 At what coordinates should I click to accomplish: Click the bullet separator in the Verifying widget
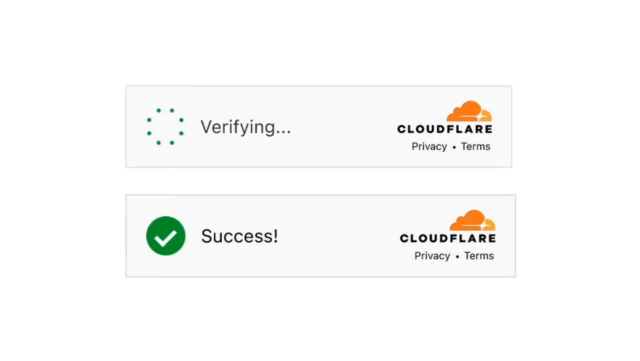coord(454,147)
